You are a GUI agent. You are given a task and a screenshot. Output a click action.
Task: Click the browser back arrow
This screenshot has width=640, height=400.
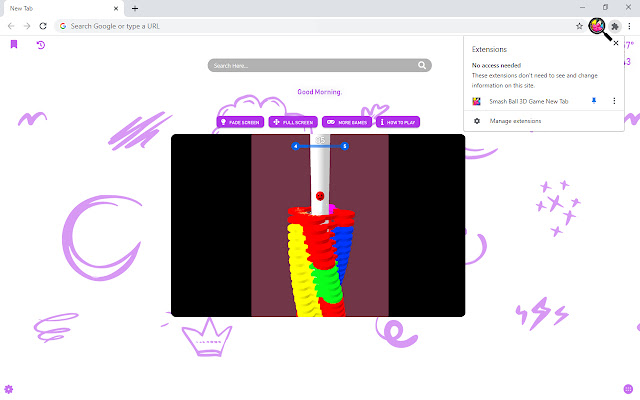(x=11, y=26)
